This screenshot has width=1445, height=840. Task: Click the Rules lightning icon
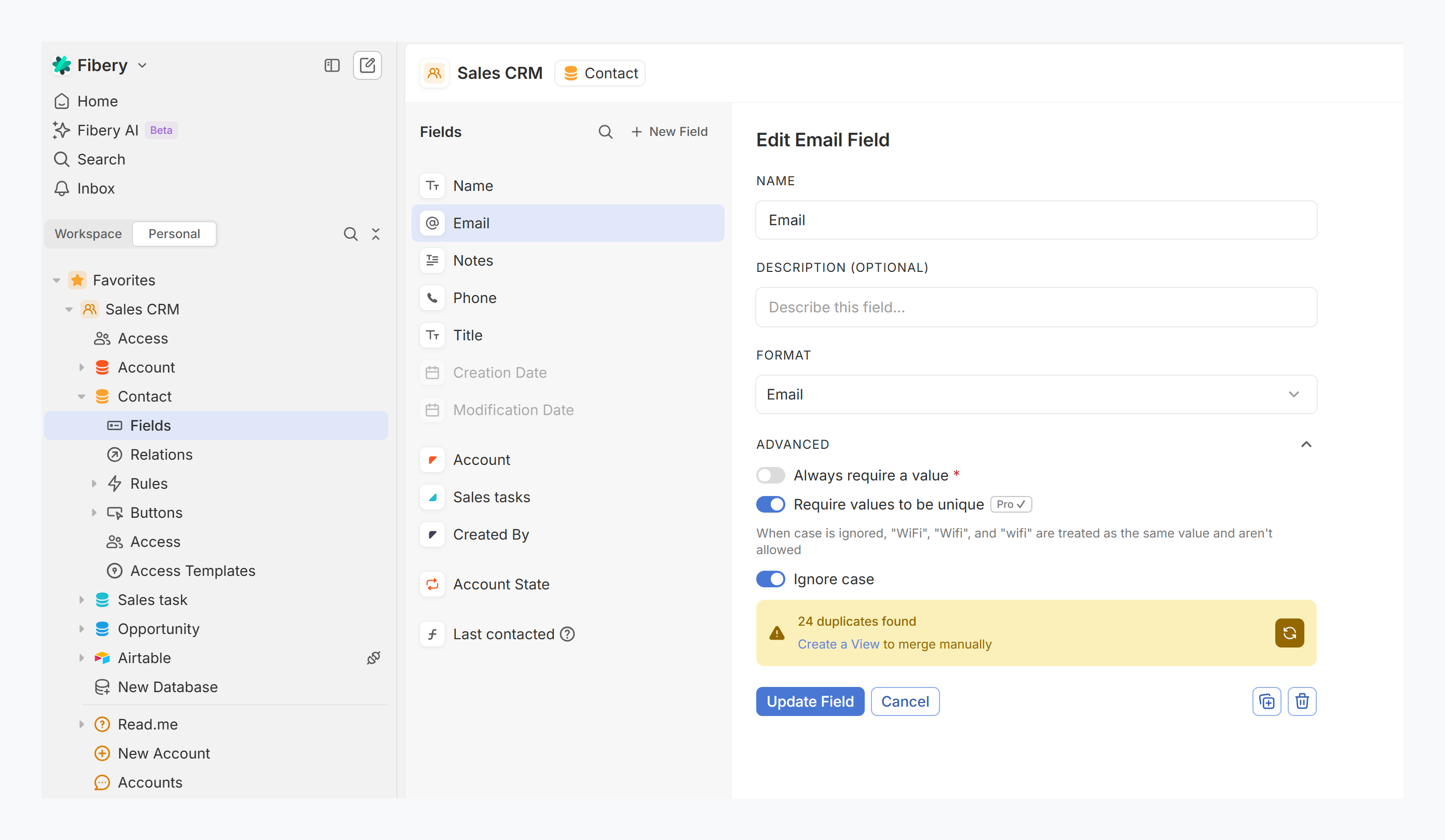point(115,484)
